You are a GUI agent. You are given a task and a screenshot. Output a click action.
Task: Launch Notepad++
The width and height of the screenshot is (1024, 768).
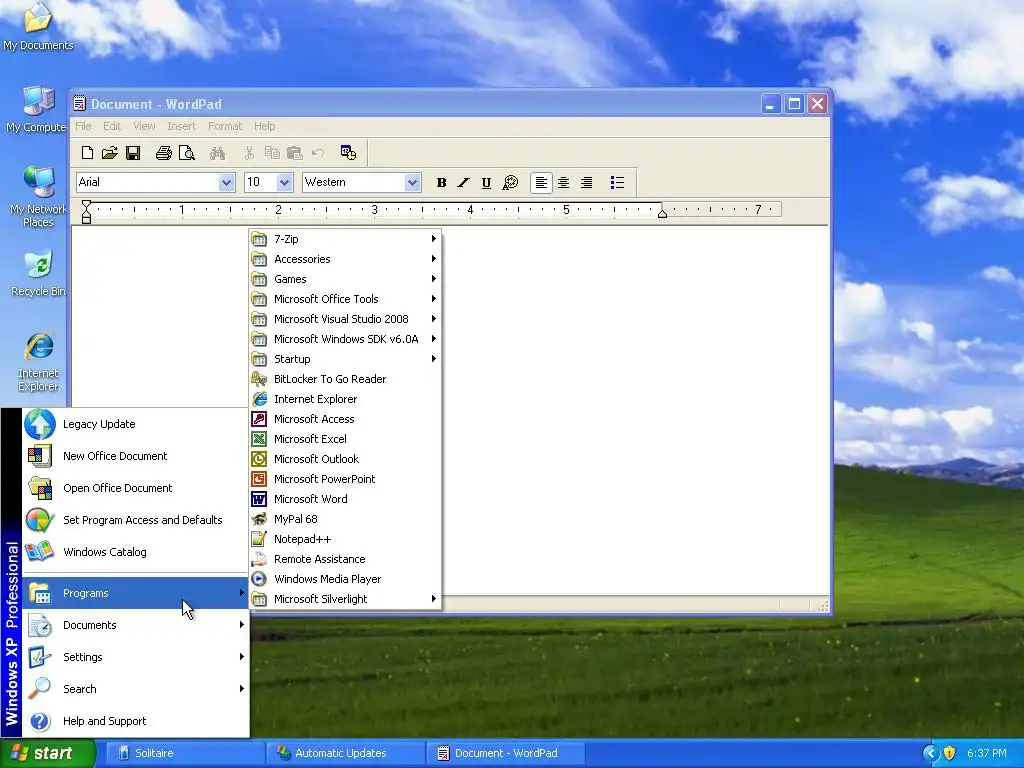click(x=345, y=539)
